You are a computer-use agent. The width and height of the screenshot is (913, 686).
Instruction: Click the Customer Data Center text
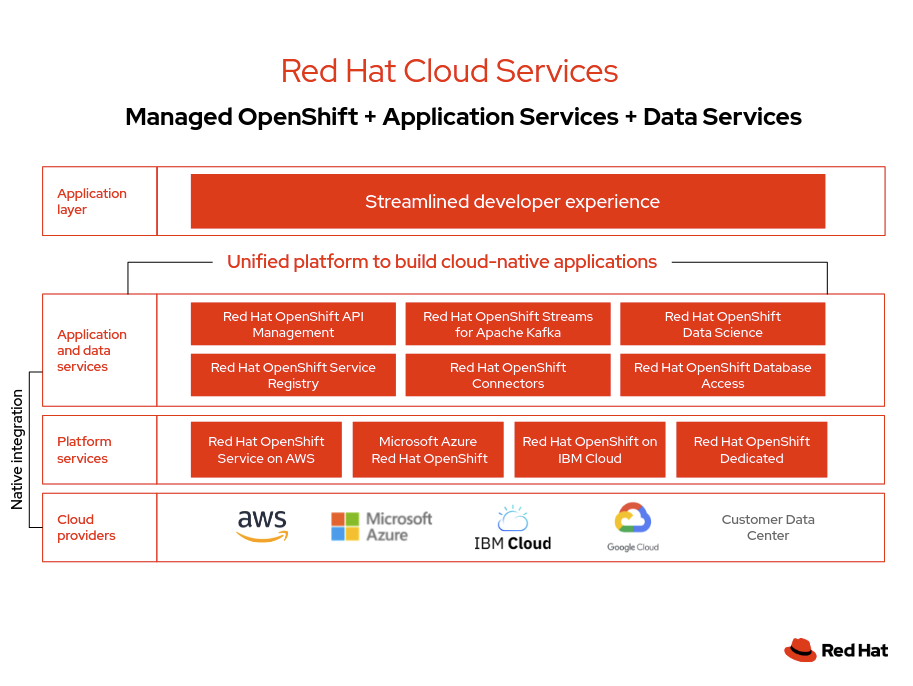[768, 527]
